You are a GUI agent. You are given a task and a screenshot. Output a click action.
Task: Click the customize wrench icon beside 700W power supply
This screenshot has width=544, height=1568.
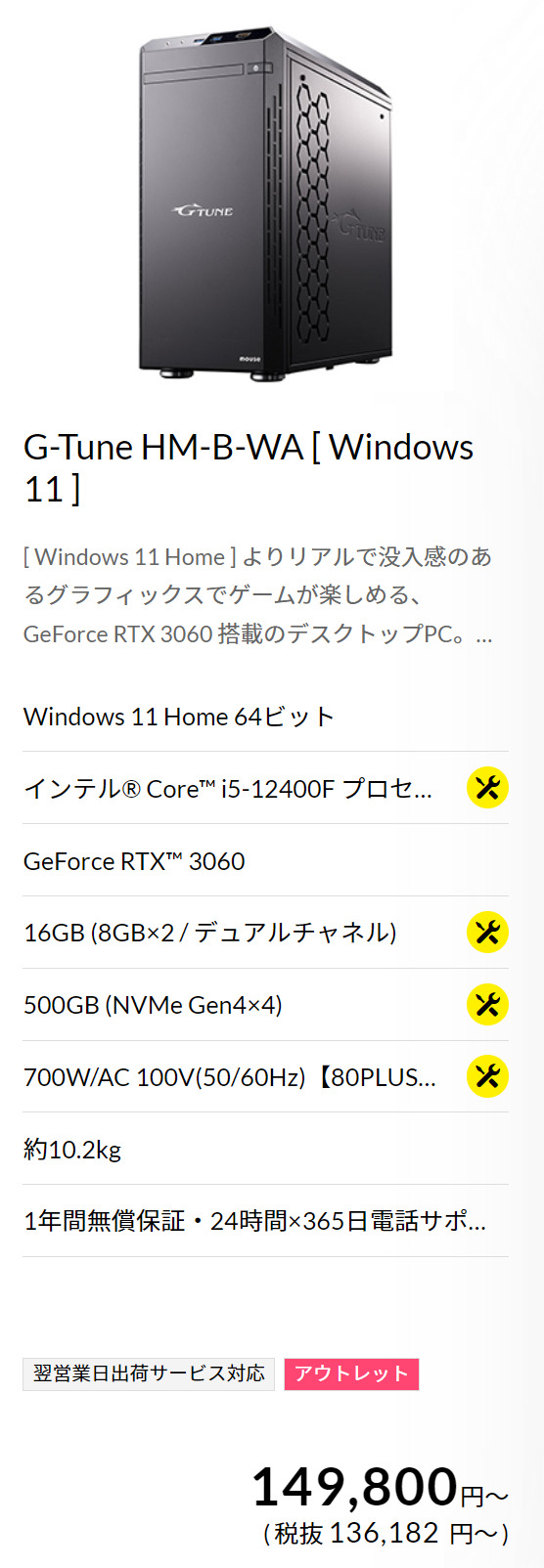tap(487, 1076)
